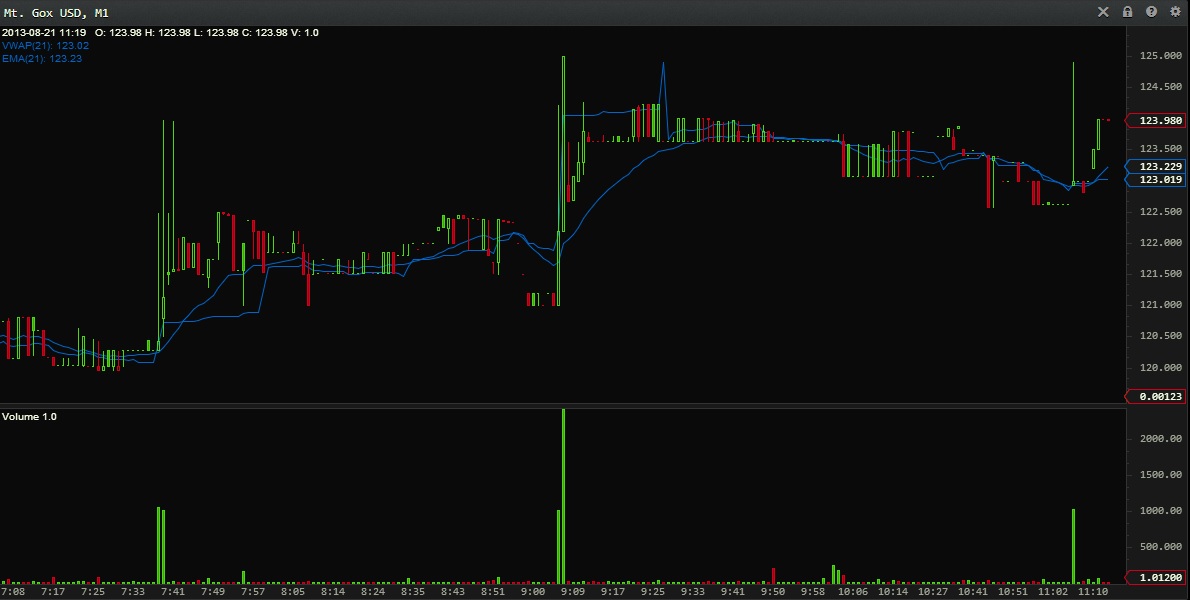Screen dimensions: 1190x600
Task: Click the Mt. Gox USD, M1 title
Action: (56, 12)
